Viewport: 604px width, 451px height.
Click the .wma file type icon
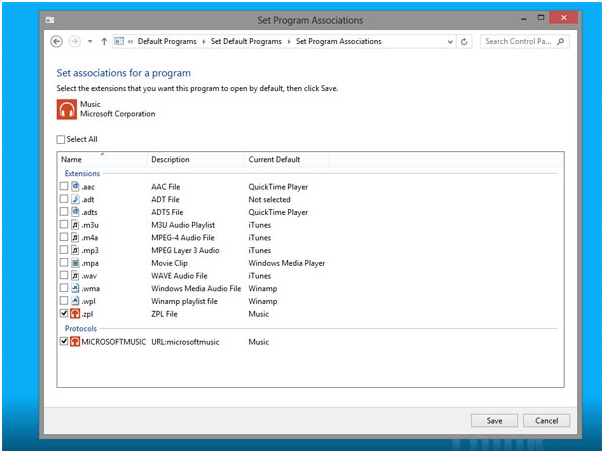click(x=75, y=288)
